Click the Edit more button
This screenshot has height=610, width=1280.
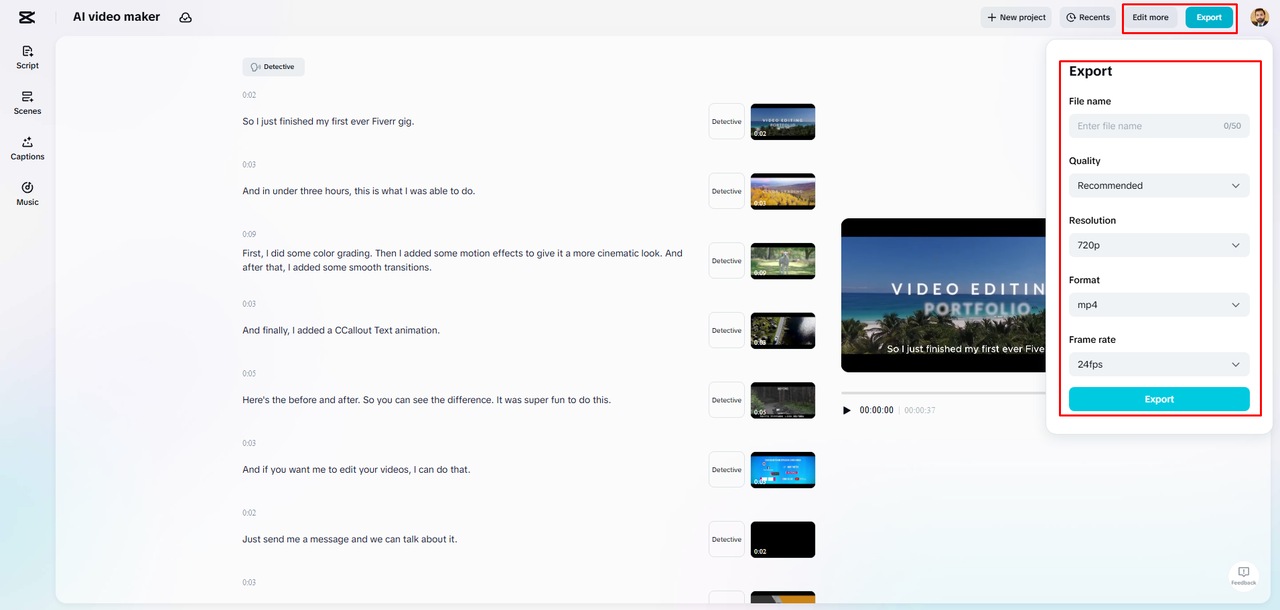(x=1150, y=17)
